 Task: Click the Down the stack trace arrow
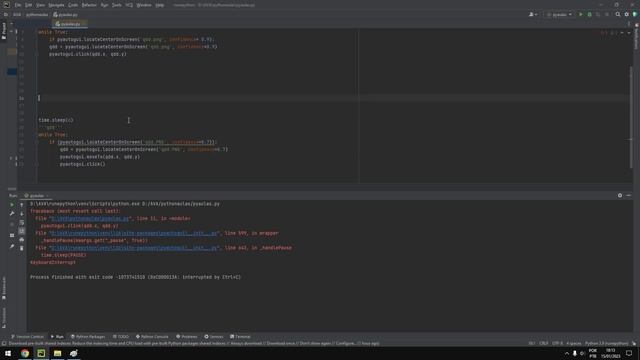point(22,213)
